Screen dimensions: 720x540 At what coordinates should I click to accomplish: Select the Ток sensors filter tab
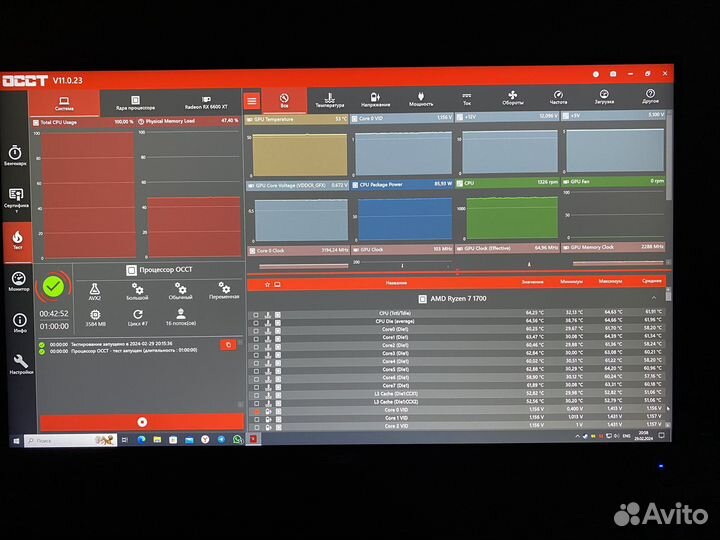tap(467, 98)
